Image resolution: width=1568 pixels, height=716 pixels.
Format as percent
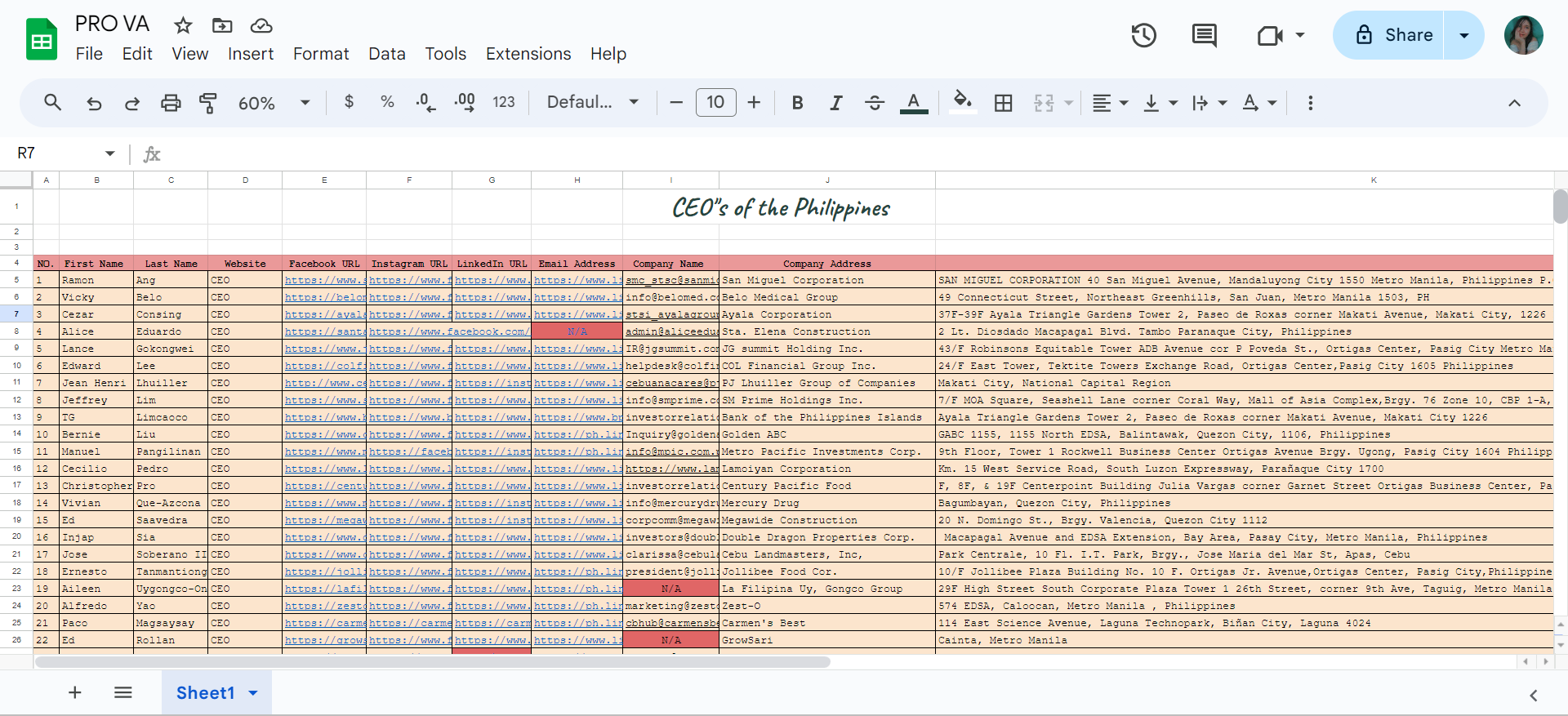(x=387, y=102)
